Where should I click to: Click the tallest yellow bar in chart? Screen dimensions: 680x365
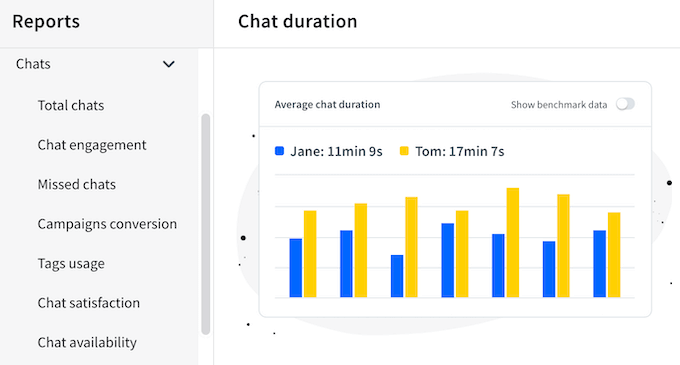click(513, 242)
